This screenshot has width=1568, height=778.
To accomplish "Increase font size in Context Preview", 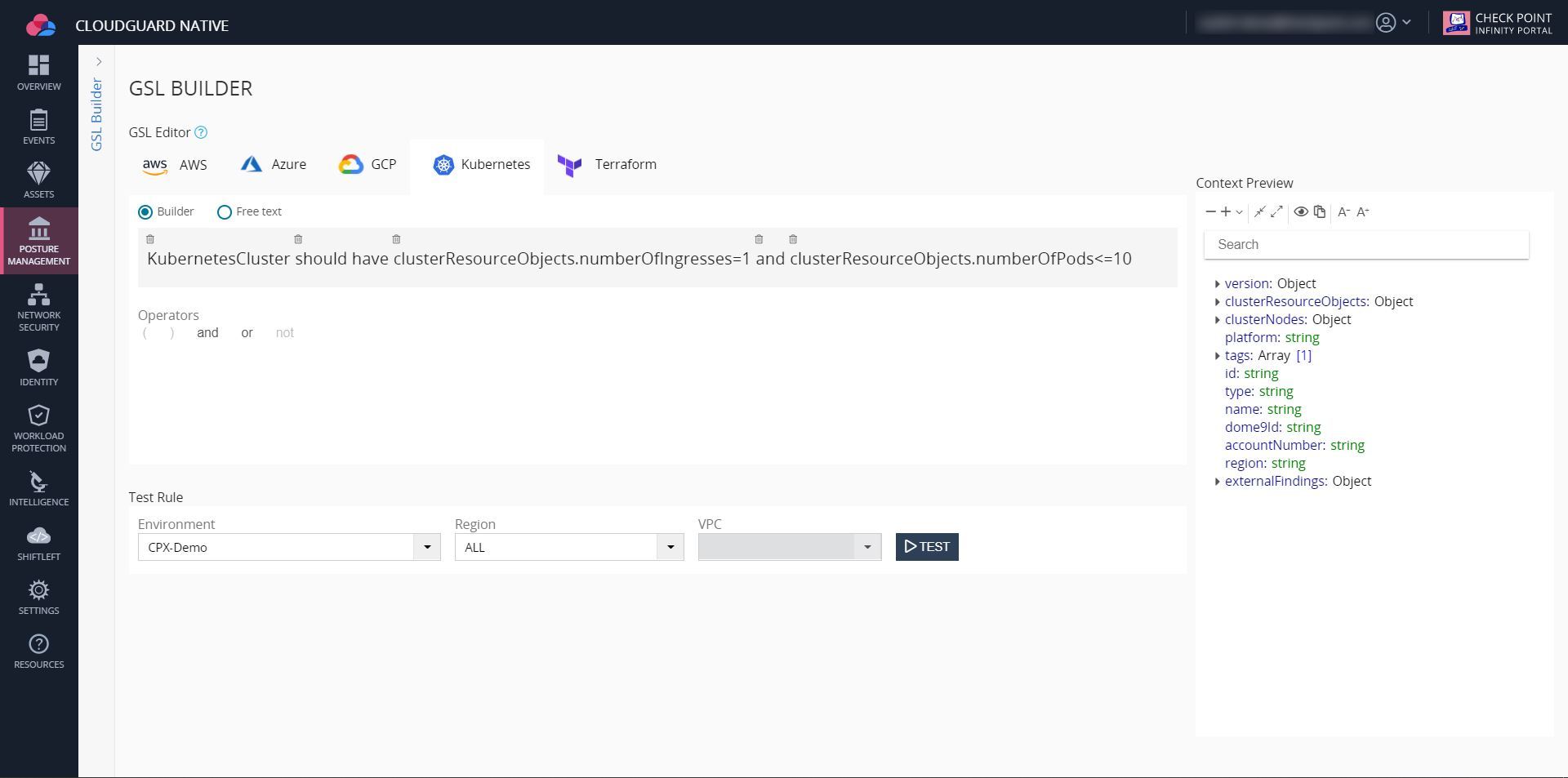I will click(x=1362, y=211).
